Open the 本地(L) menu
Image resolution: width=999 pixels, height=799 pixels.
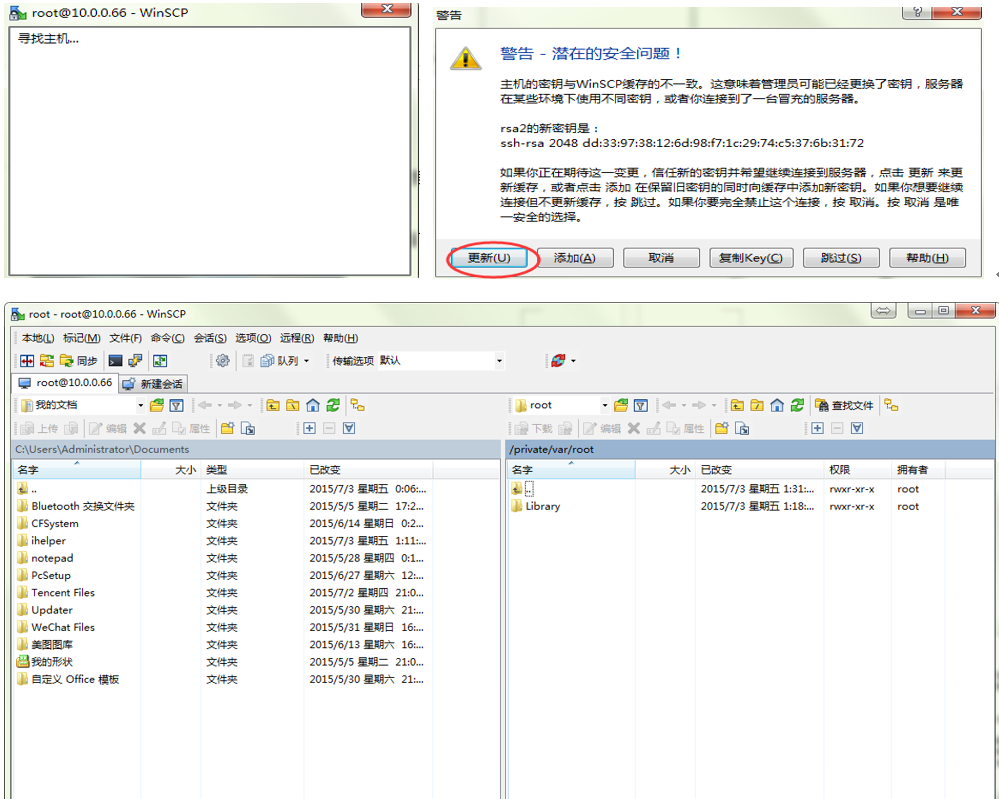38,338
